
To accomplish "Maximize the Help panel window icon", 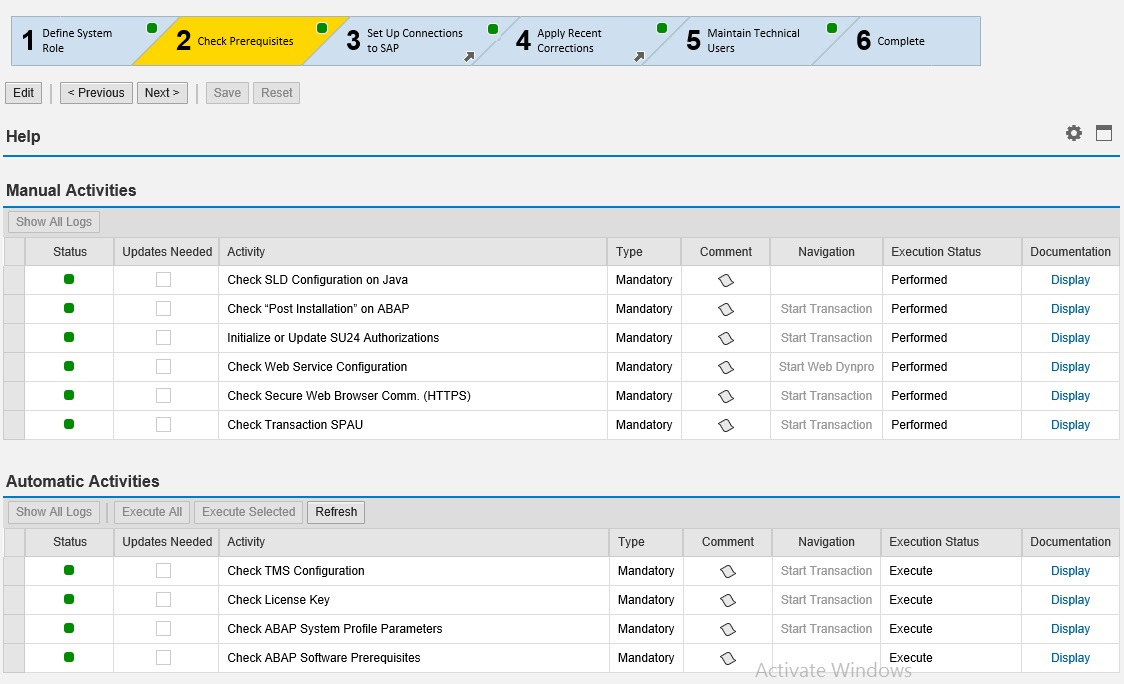I will point(1104,133).
